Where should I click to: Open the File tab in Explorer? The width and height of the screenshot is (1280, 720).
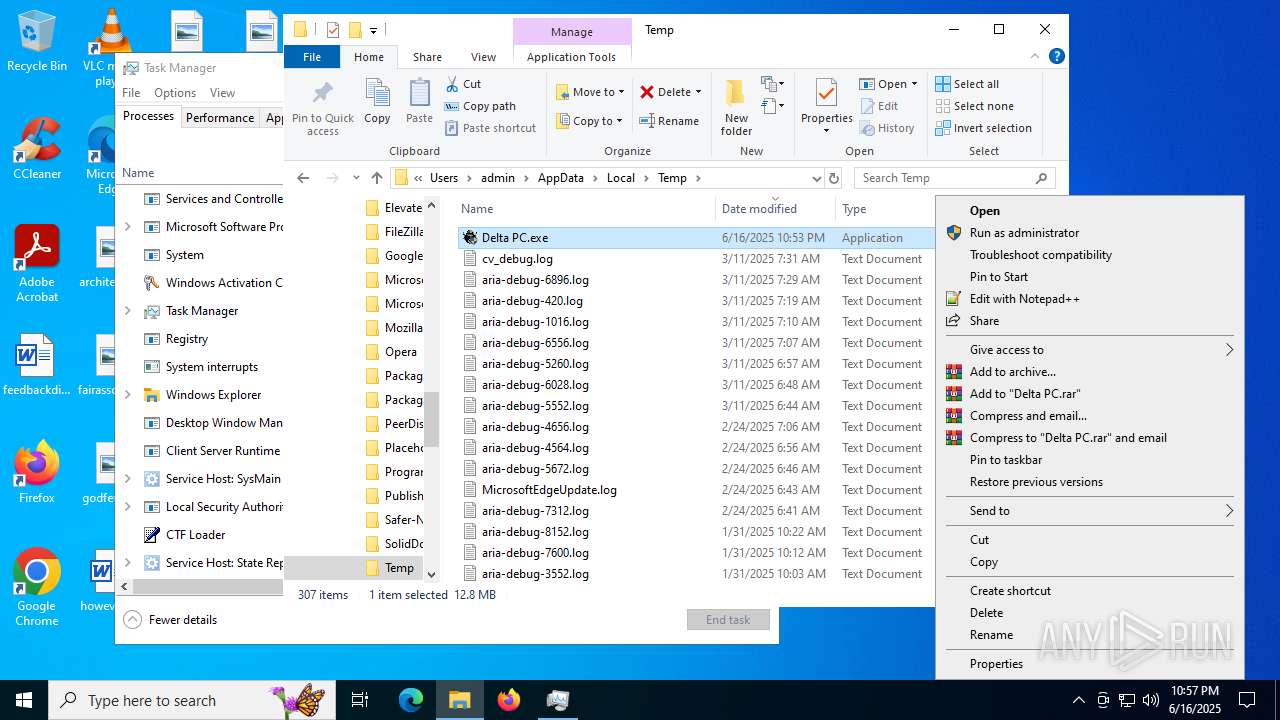[x=312, y=57]
